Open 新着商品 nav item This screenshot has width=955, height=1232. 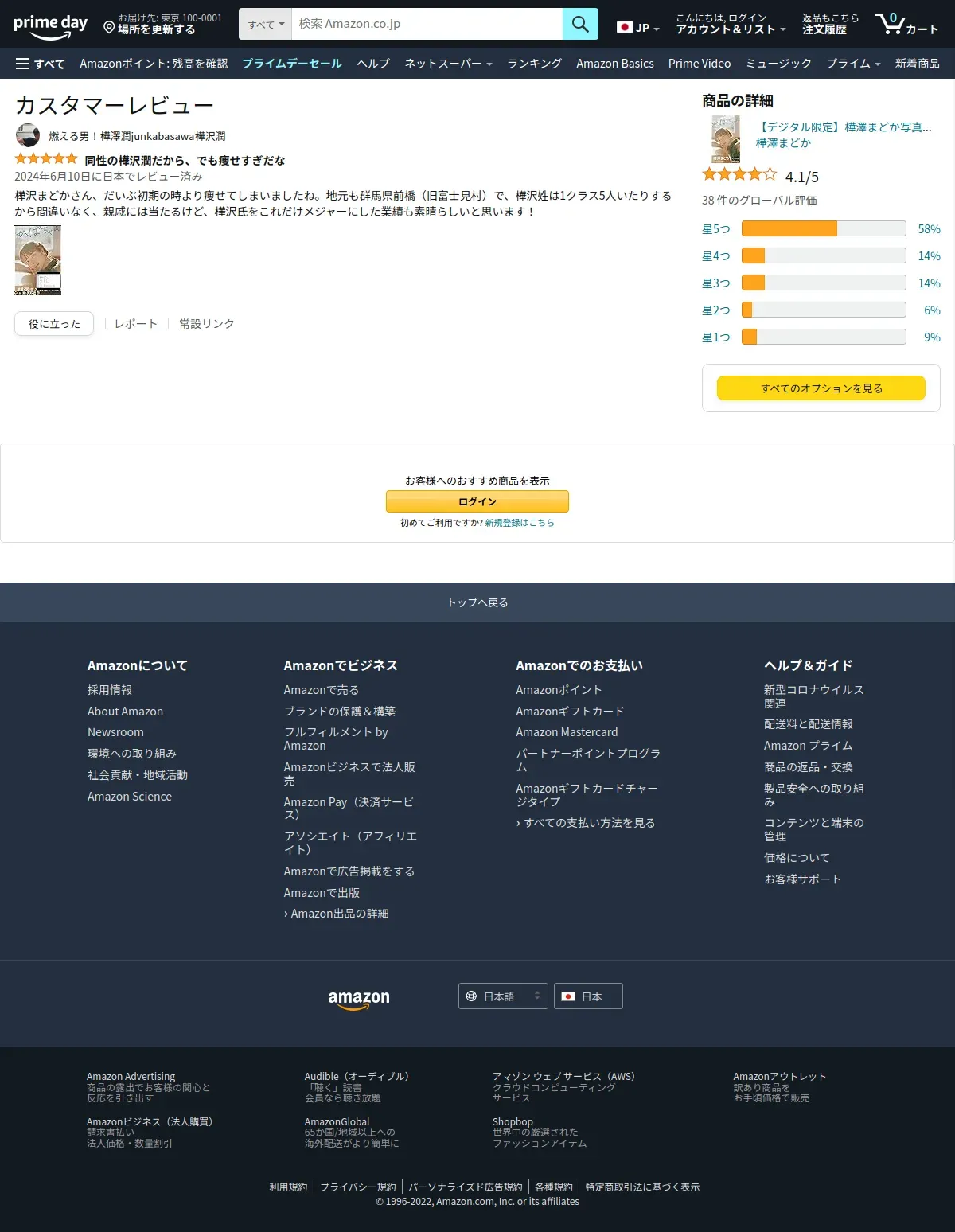coord(917,64)
